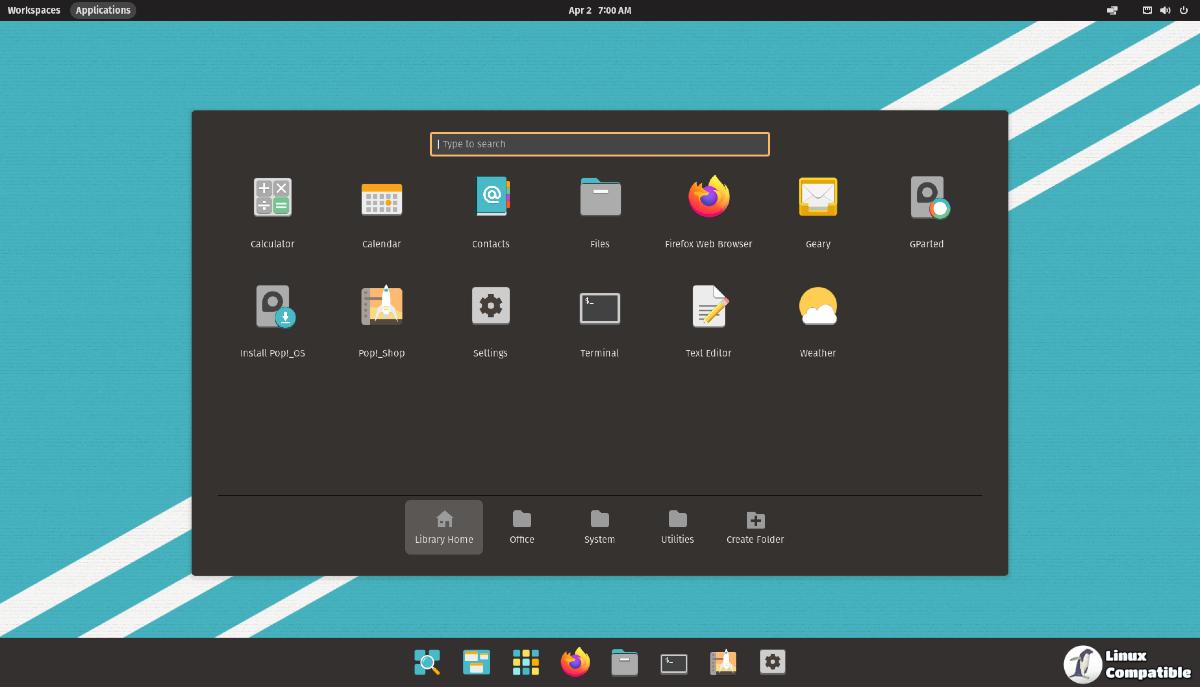Start the GParted partition editor
The width and height of the screenshot is (1200, 687).
927,199
